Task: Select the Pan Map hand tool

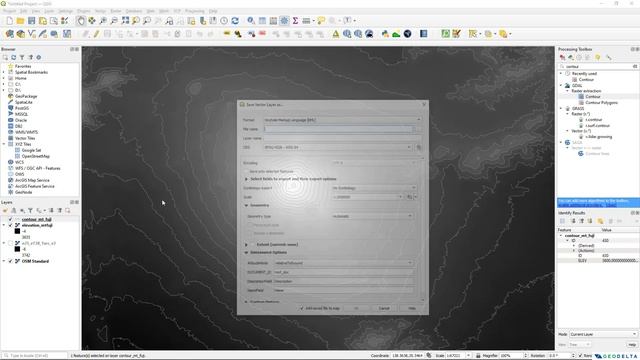Action: (81, 21)
